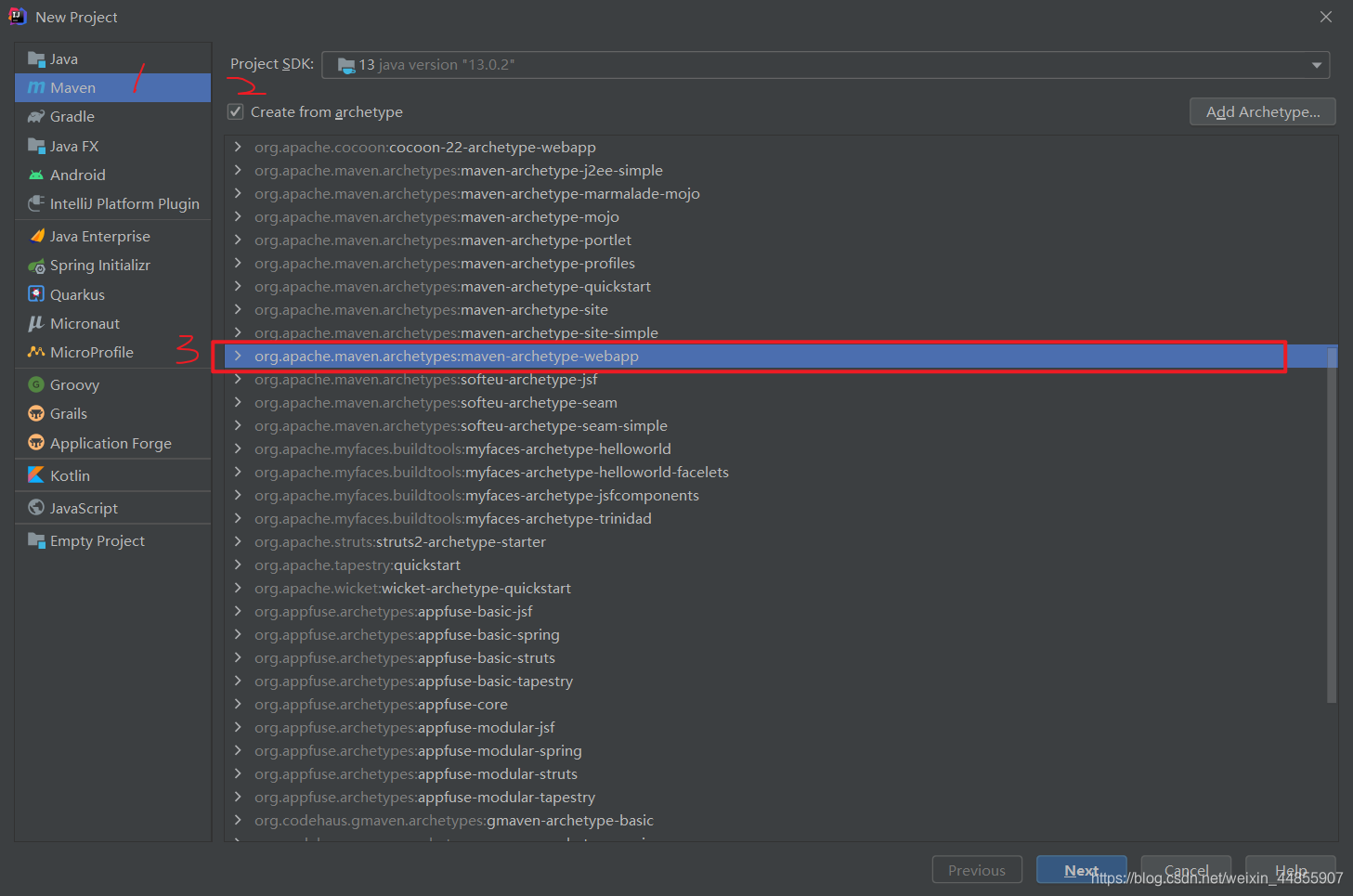Expand gmaven-archetype-basic chevron
1353x896 pixels.
(x=238, y=820)
